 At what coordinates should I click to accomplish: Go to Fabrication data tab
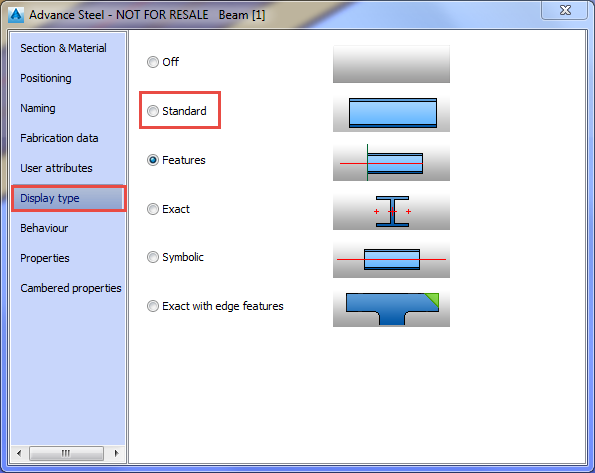point(59,138)
